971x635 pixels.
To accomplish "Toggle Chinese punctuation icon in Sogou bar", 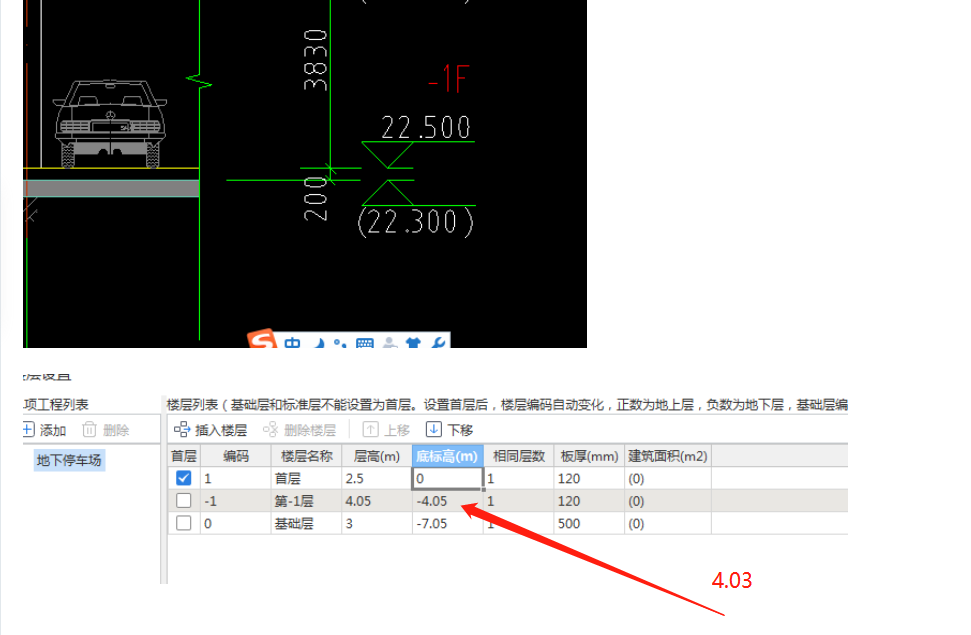I will 339,343.
